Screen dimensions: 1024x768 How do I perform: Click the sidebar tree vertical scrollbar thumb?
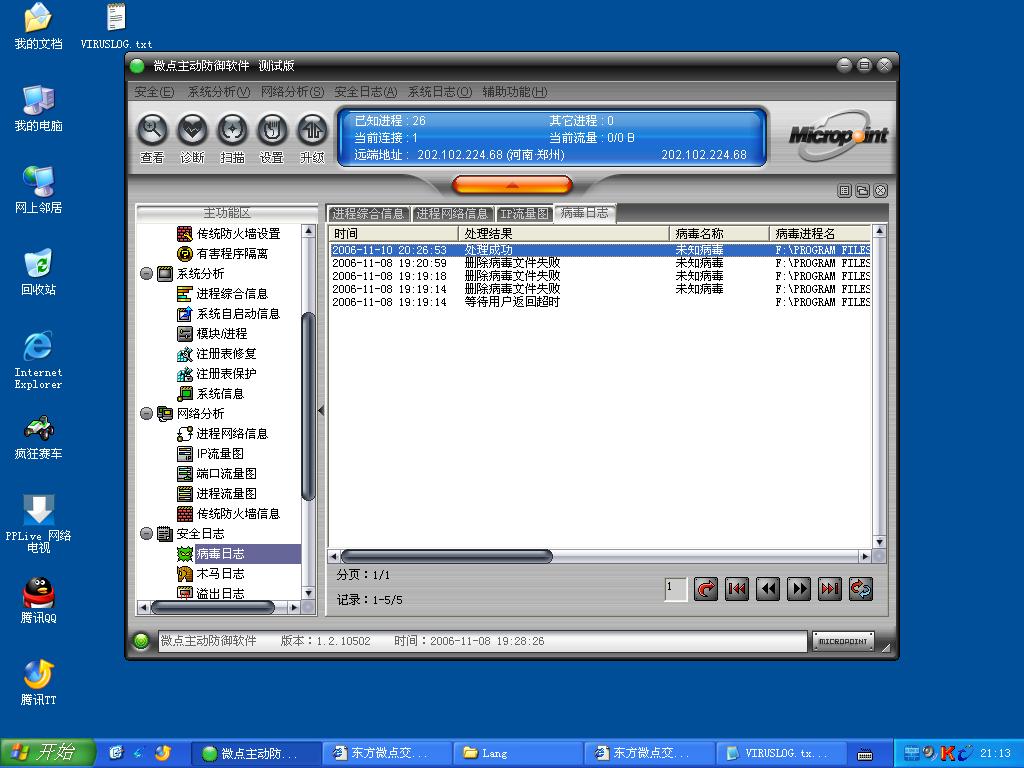click(308, 406)
